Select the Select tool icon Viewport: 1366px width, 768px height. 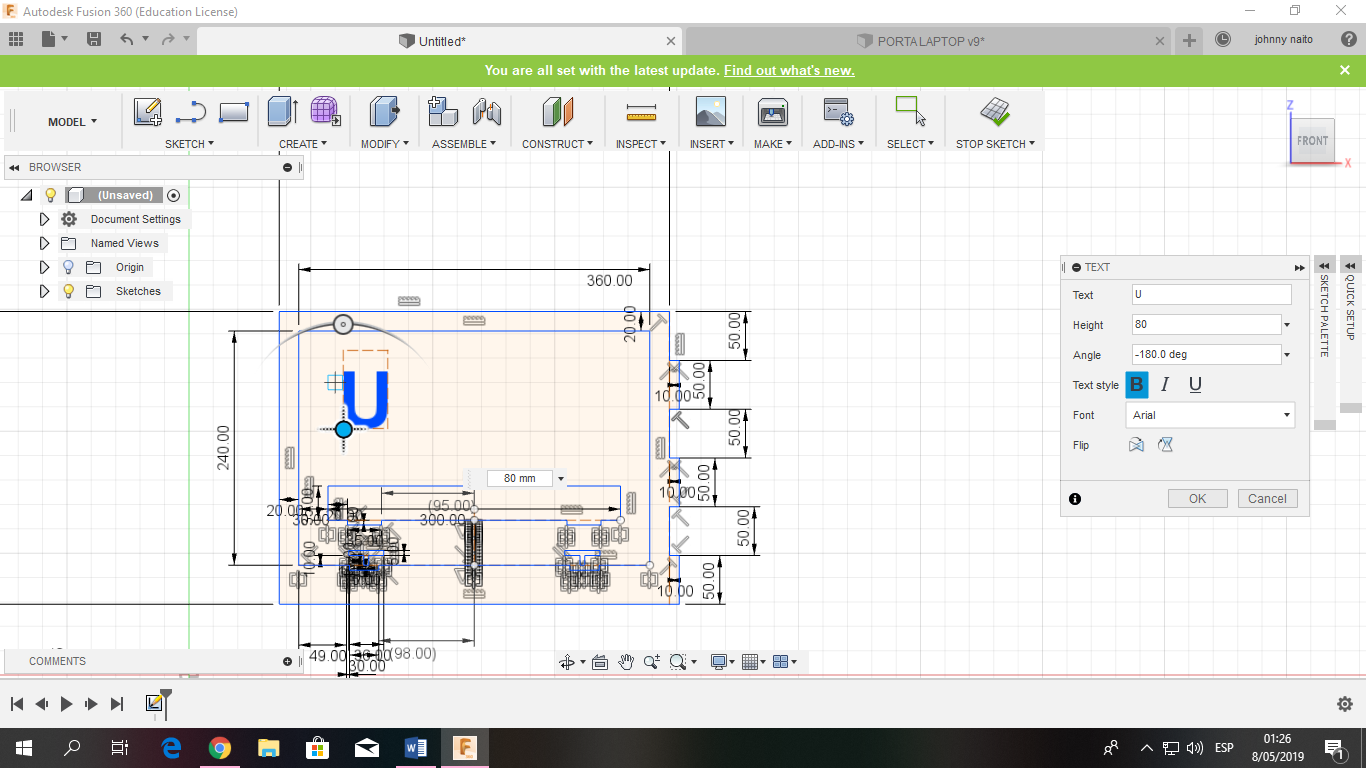click(910, 111)
